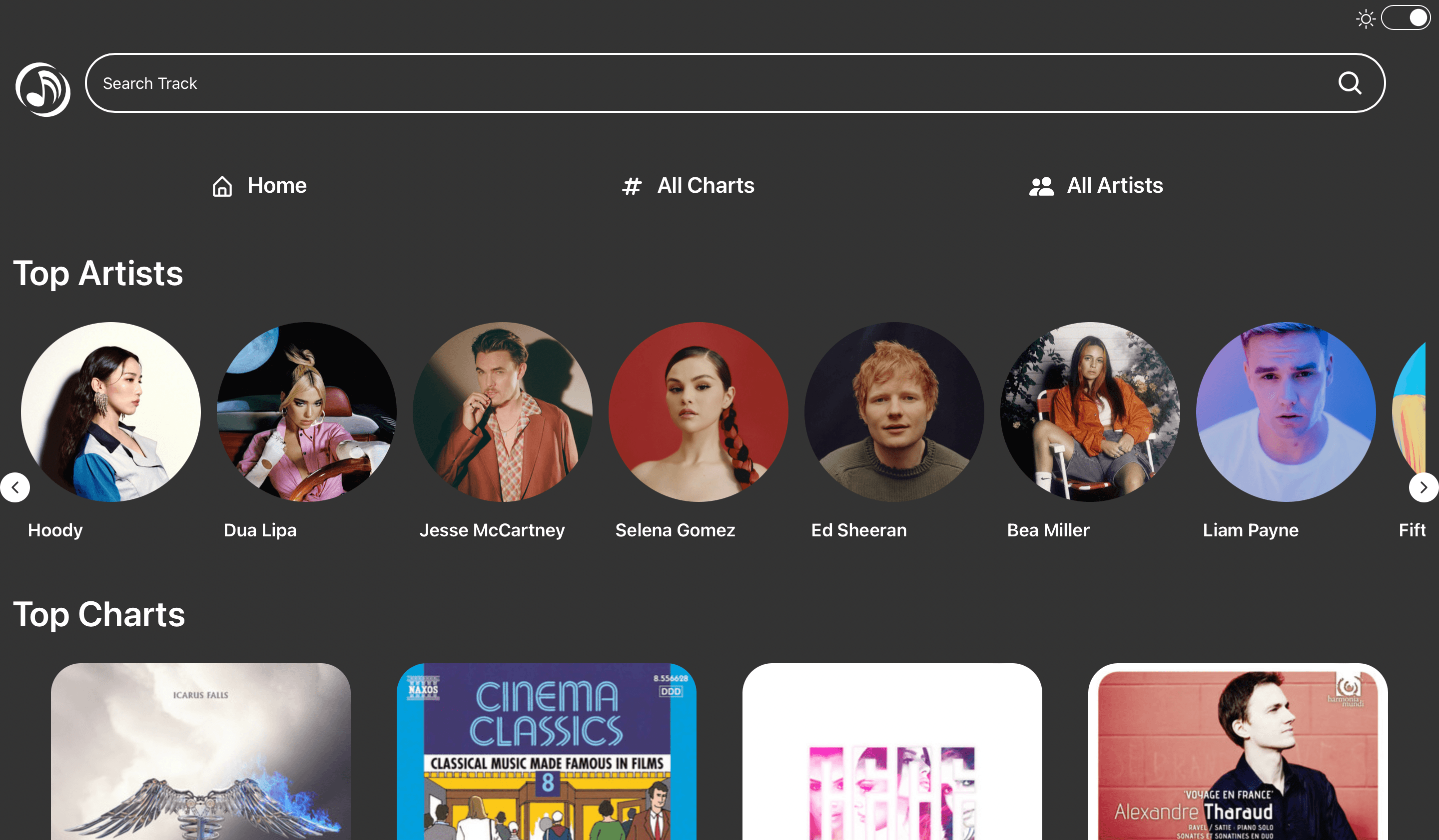
Task: Click the right arrow on the artist carousel
Action: [x=1423, y=487]
